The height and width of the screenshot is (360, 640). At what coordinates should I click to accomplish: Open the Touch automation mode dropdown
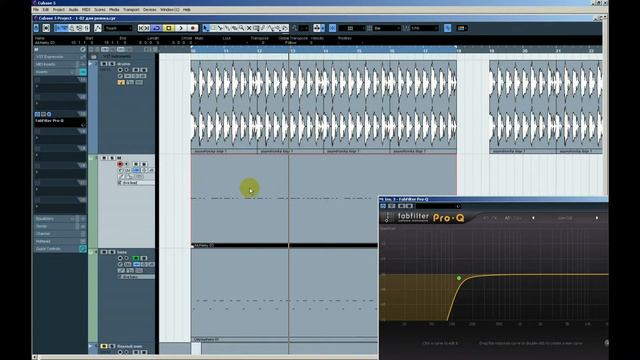click(118, 28)
